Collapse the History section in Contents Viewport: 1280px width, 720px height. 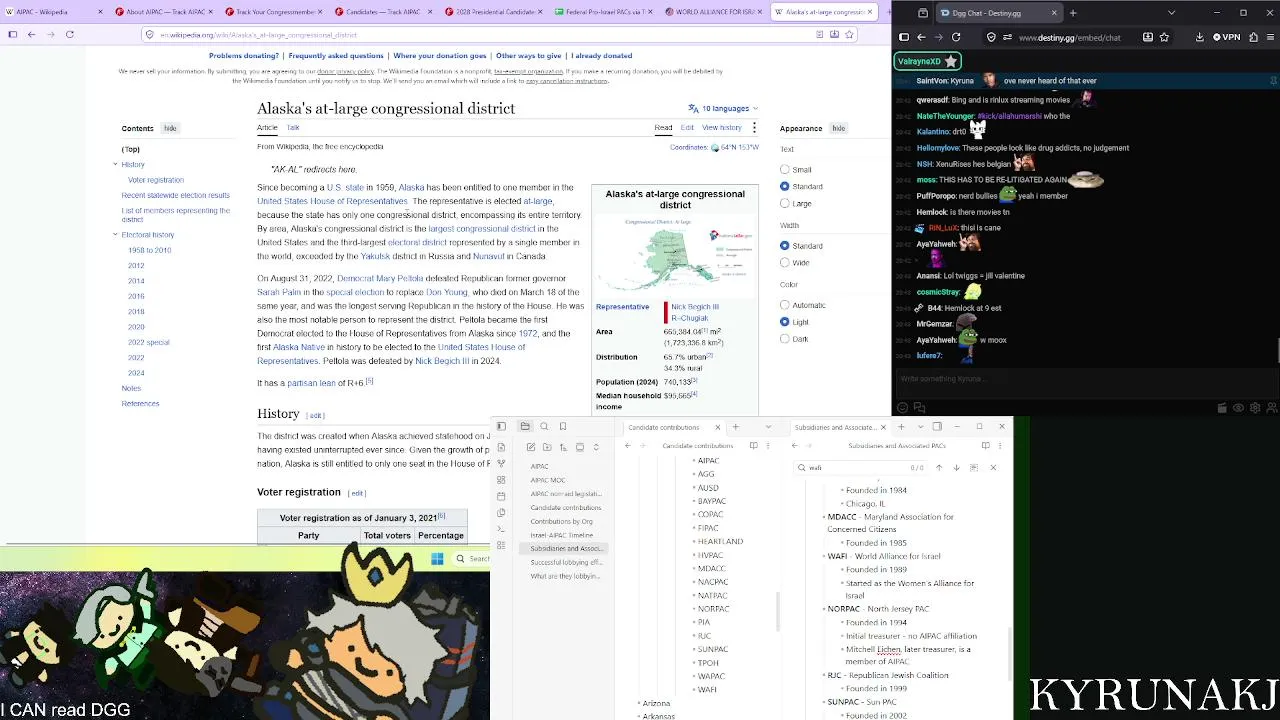pos(115,164)
